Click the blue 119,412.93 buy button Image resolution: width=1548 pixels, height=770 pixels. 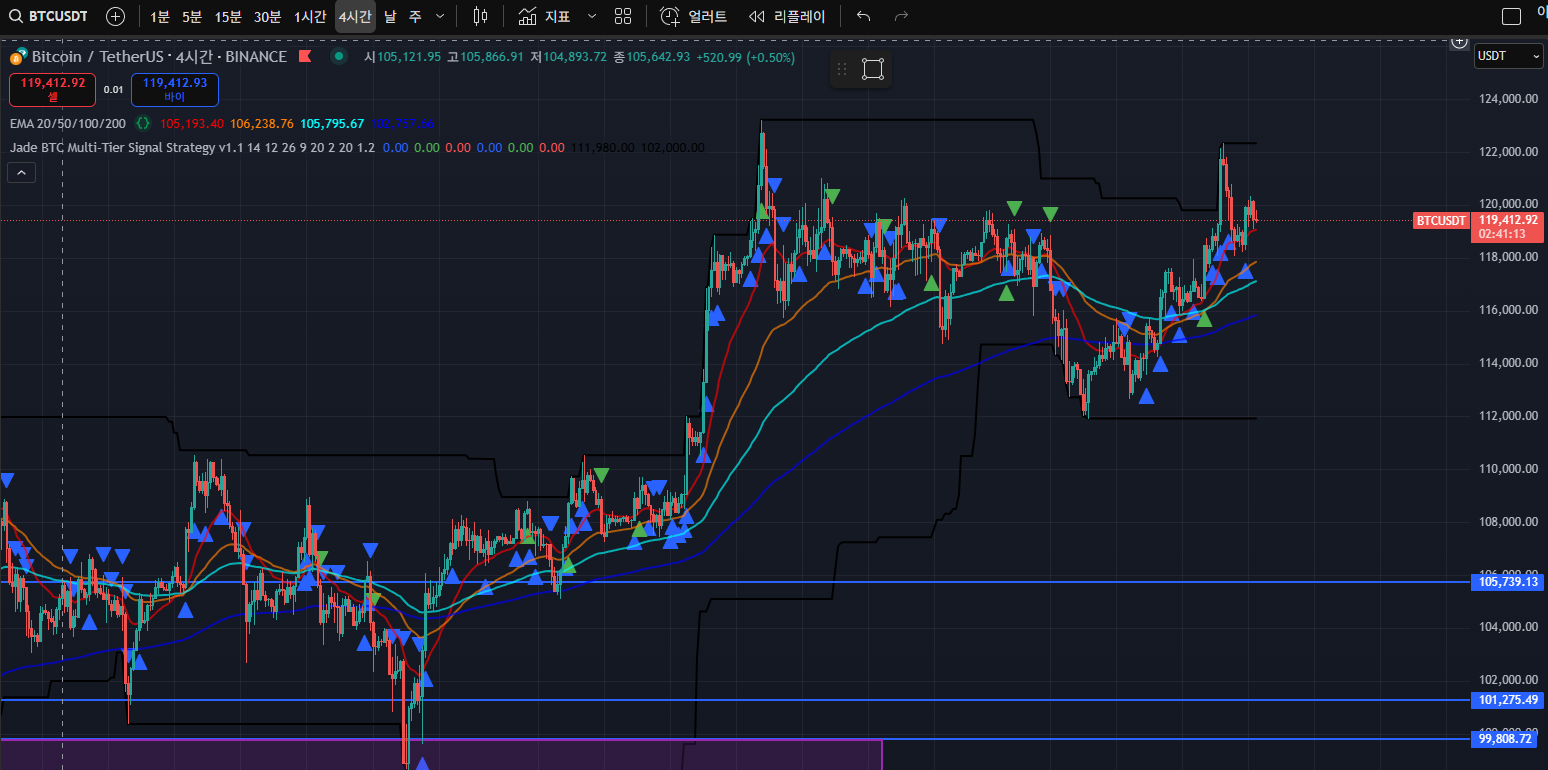click(x=175, y=89)
